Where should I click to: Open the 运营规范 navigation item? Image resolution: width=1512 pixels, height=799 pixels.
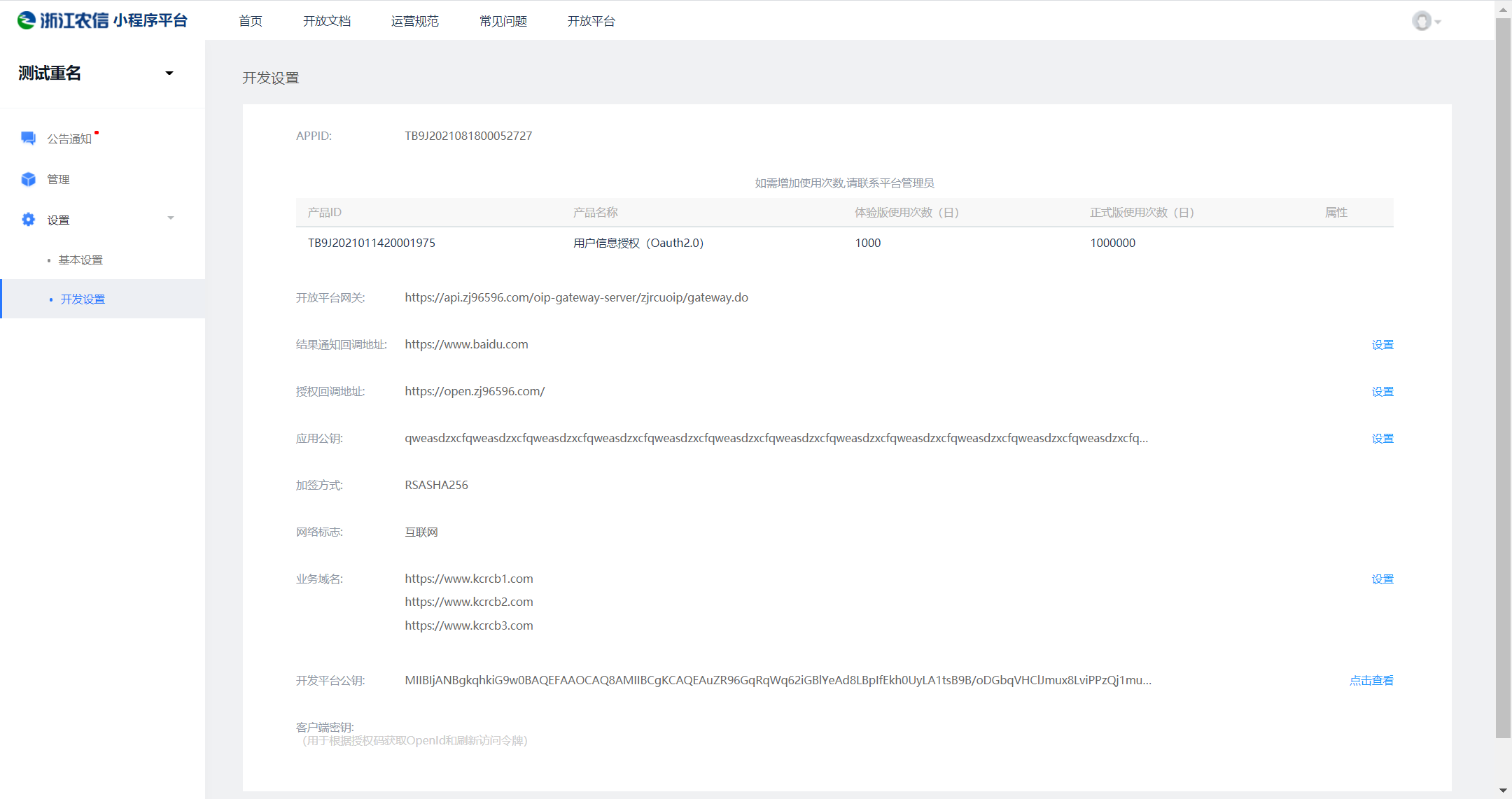414,21
